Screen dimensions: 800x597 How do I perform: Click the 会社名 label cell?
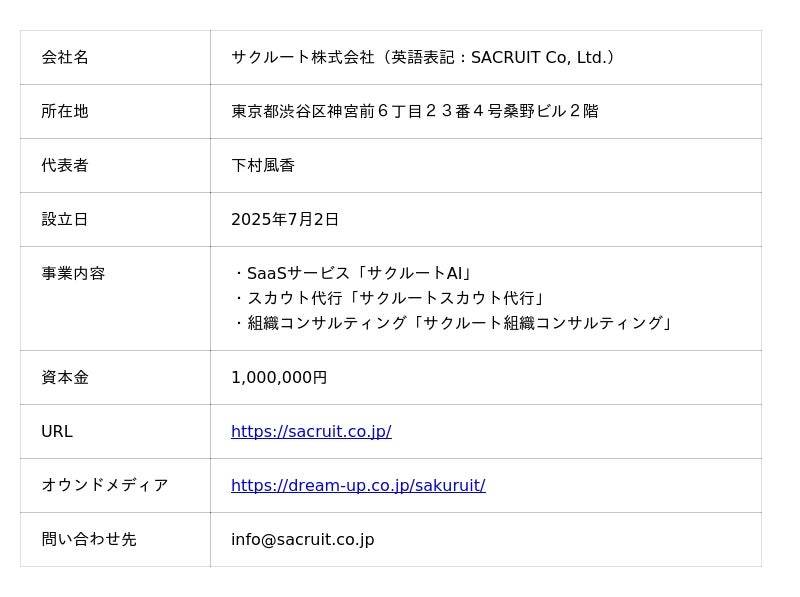pyautogui.click(x=65, y=57)
